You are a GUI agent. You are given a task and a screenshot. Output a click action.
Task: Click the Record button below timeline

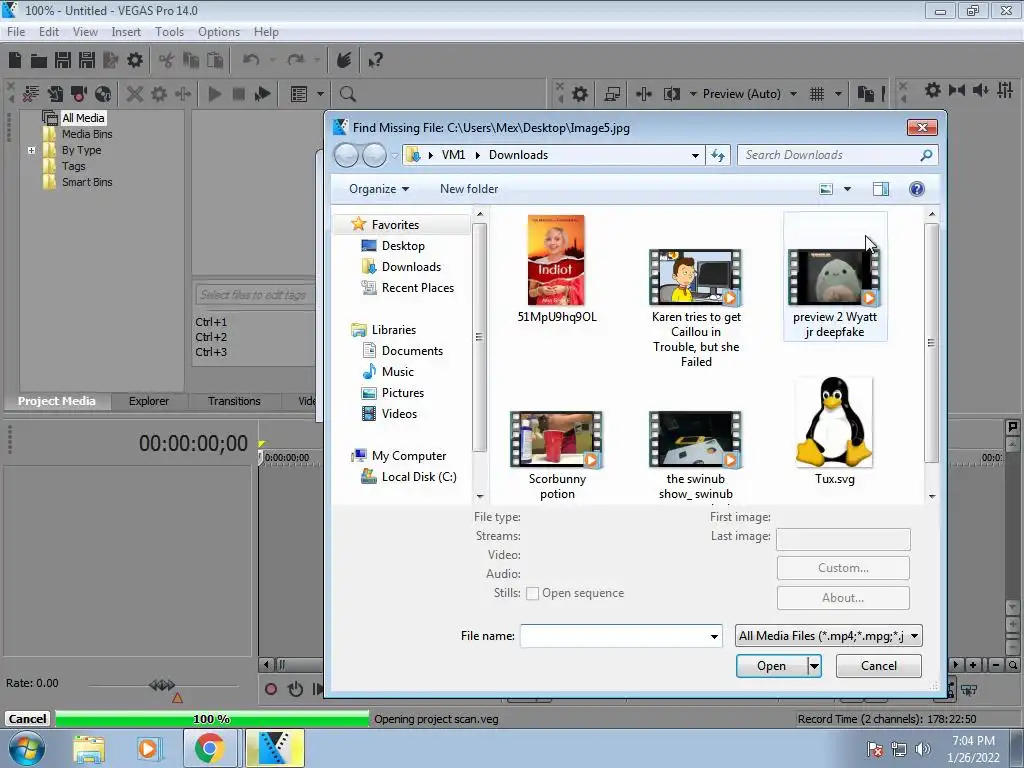(x=270, y=689)
